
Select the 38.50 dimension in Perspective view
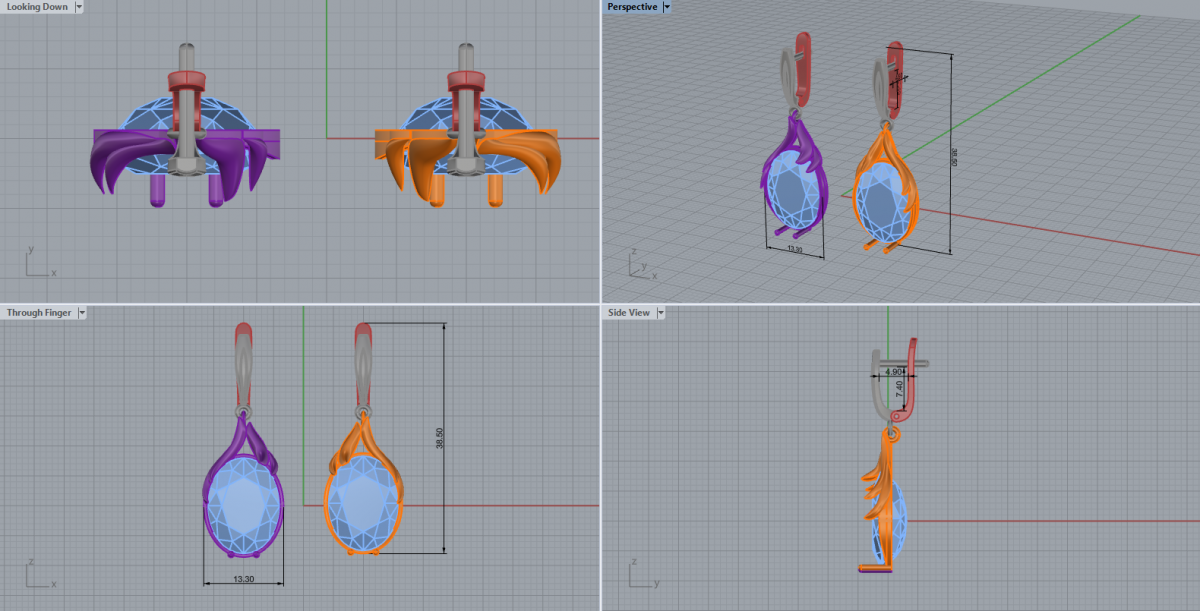955,158
